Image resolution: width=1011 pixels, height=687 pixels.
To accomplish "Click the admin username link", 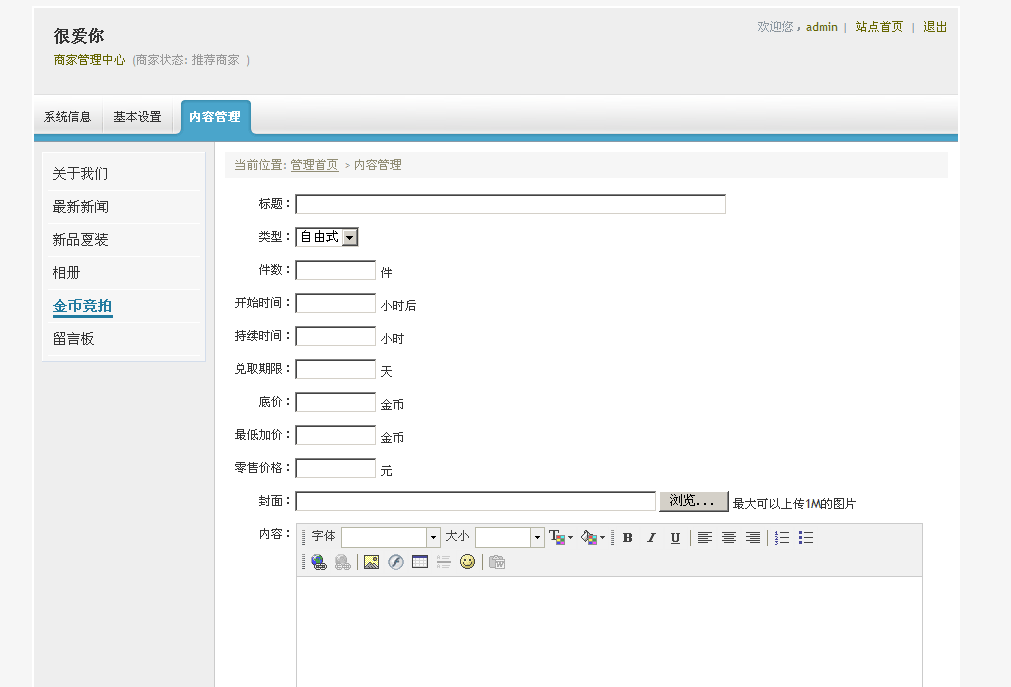I will pos(821,26).
